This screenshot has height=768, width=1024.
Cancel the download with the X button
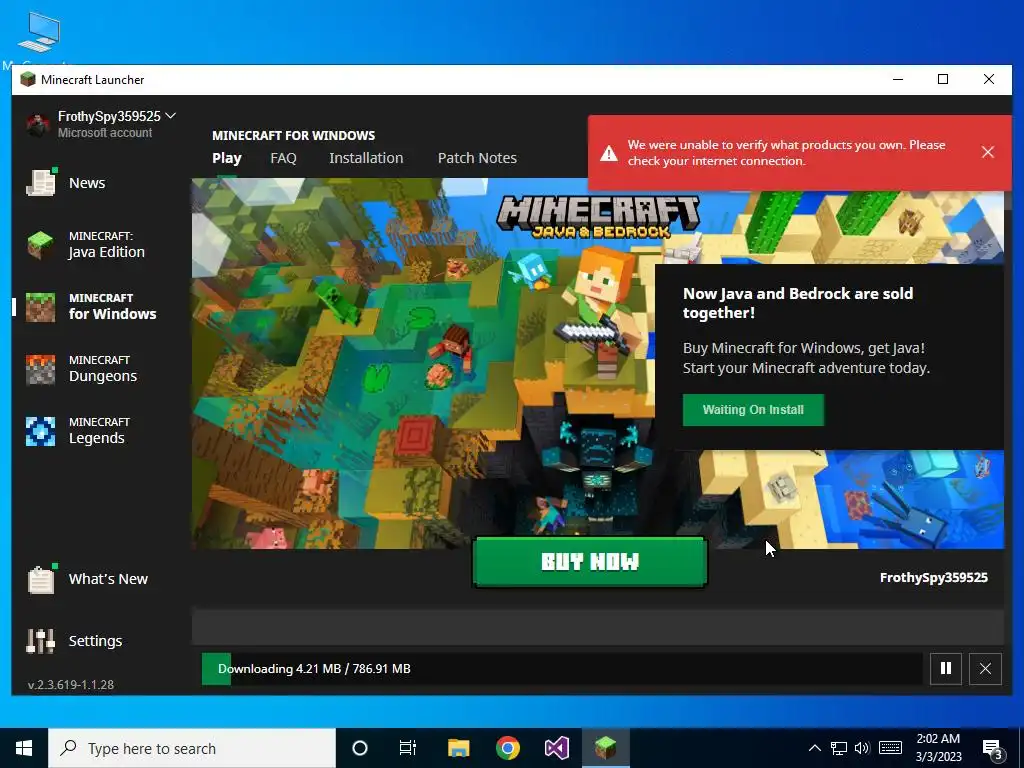[x=985, y=668]
